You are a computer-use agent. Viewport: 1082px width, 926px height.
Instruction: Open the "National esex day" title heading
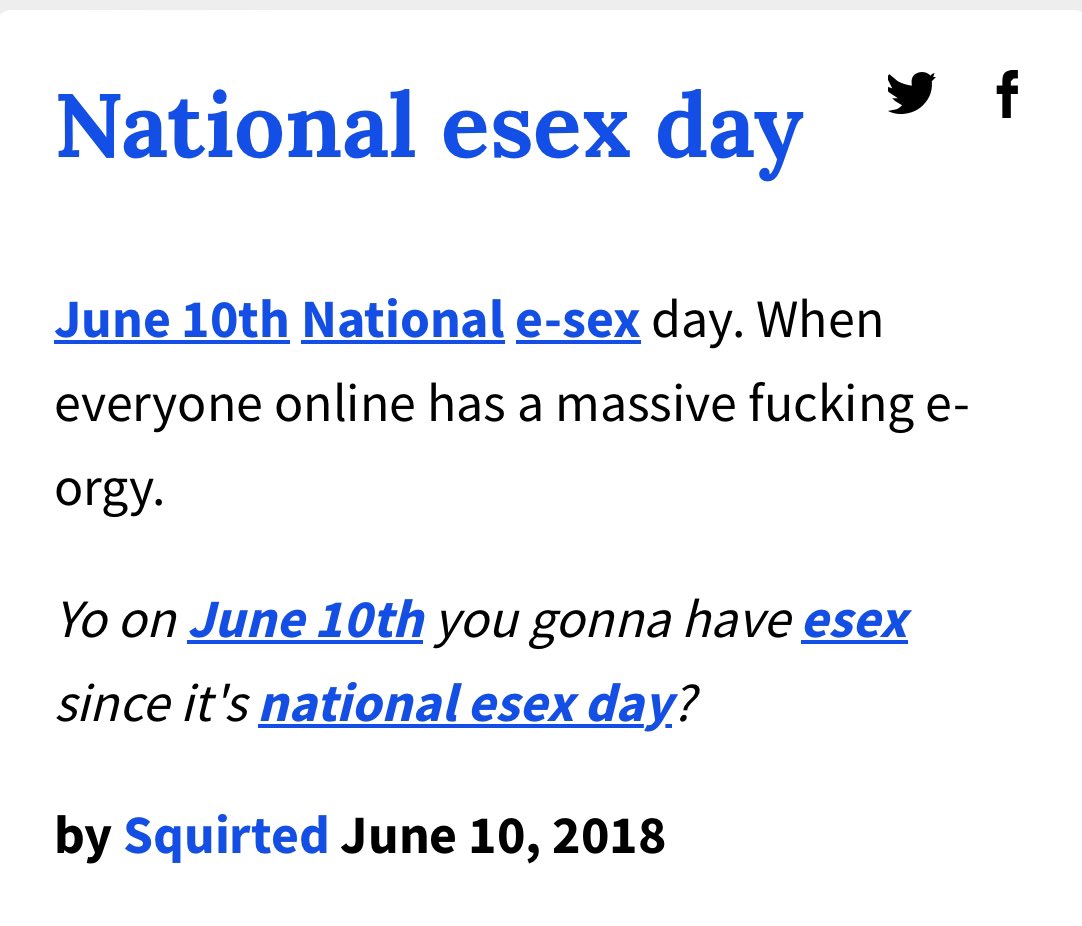point(430,128)
